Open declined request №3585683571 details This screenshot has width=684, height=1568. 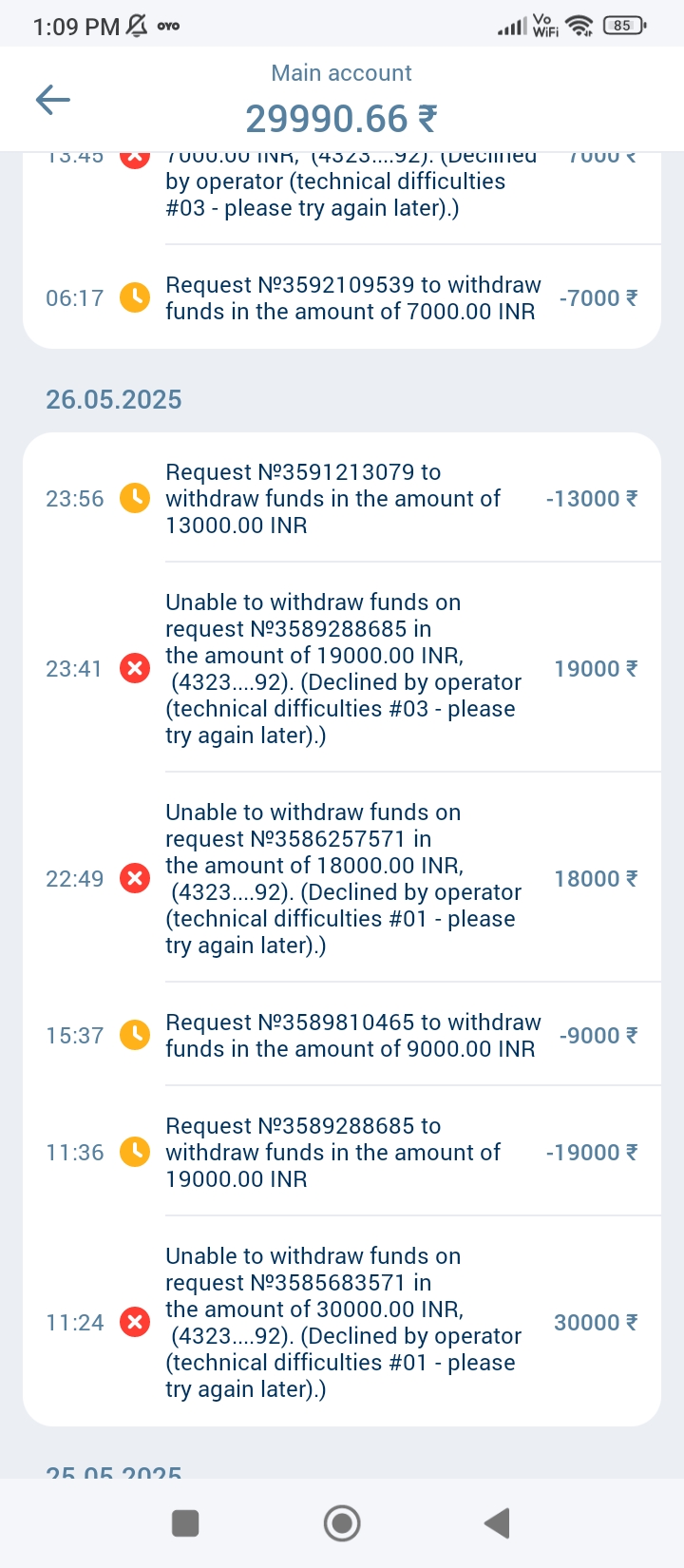coord(342,1323)
